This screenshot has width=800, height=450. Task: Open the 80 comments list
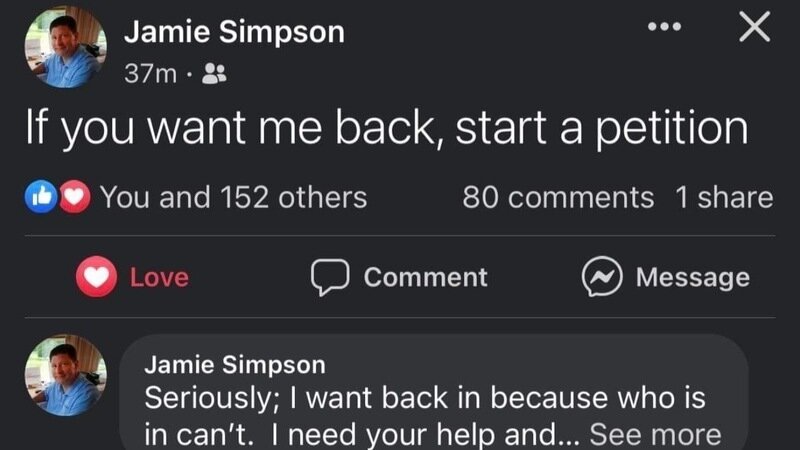pyautogui.click(x=558, y=197)
